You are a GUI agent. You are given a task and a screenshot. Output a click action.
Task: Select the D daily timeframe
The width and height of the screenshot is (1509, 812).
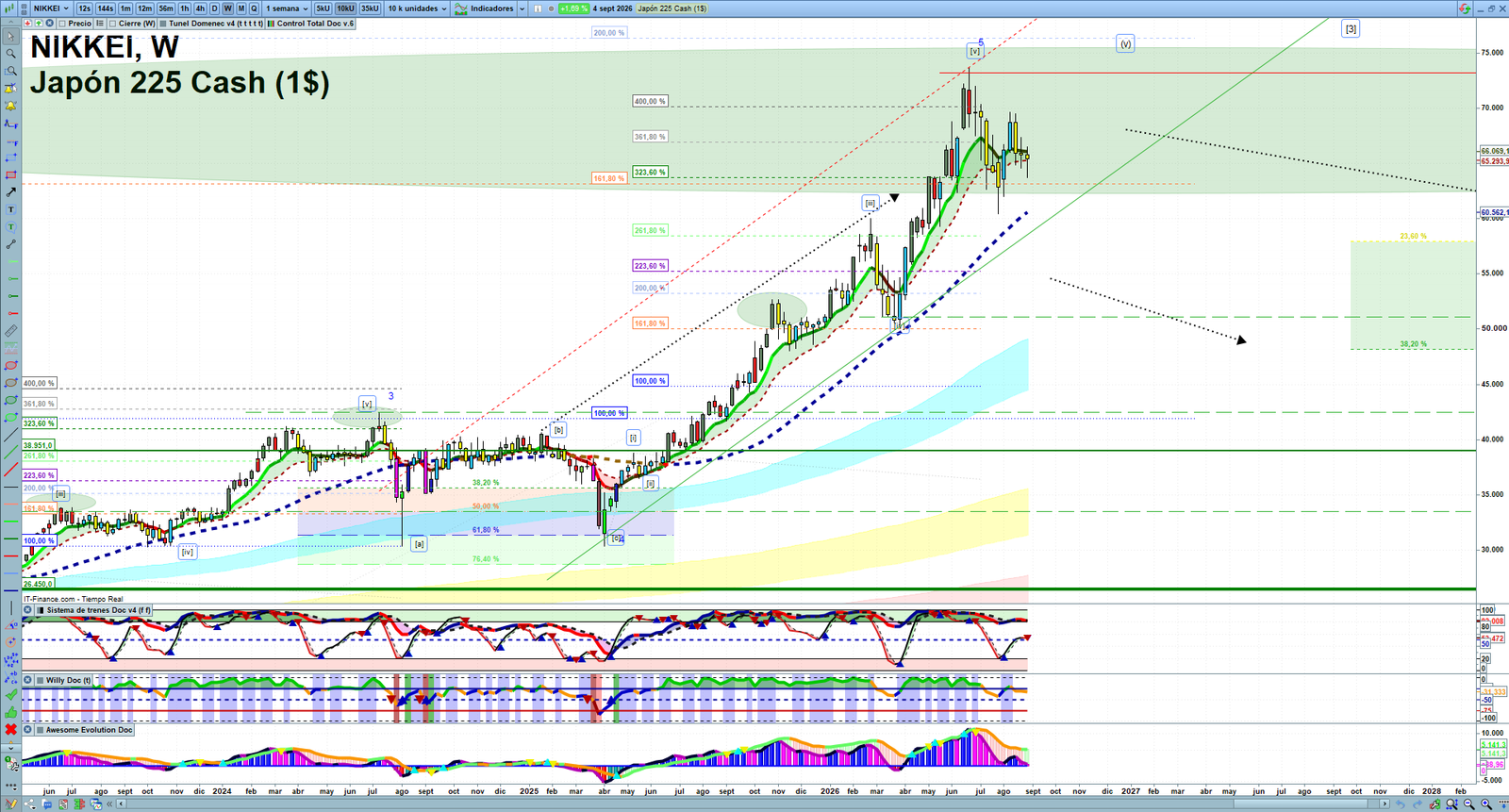click(x=214, y=8)
